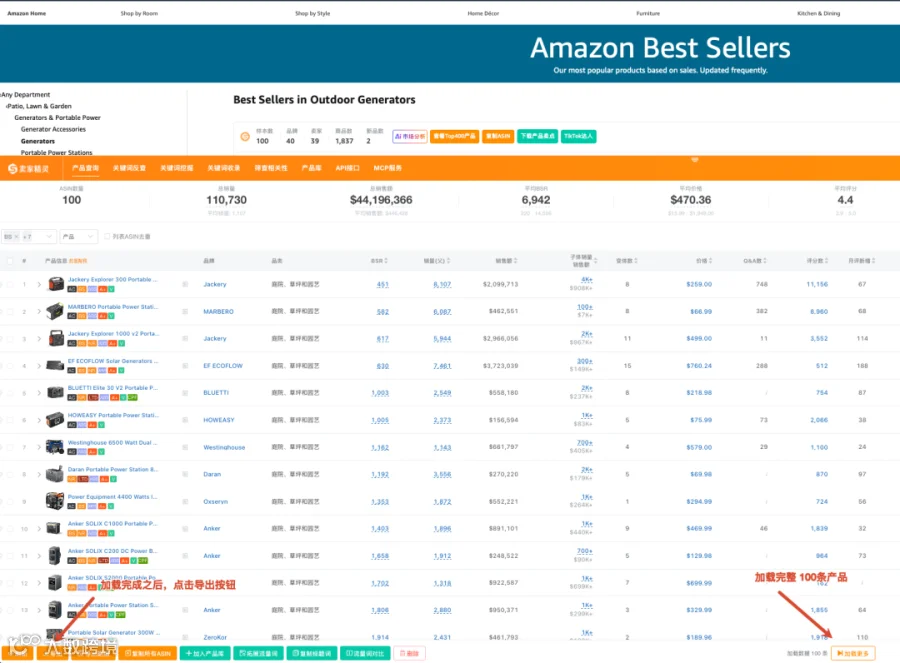900x663 pixels.
Task: Click the copy icon in the HOWEASY row
Action: click(185, 420)
